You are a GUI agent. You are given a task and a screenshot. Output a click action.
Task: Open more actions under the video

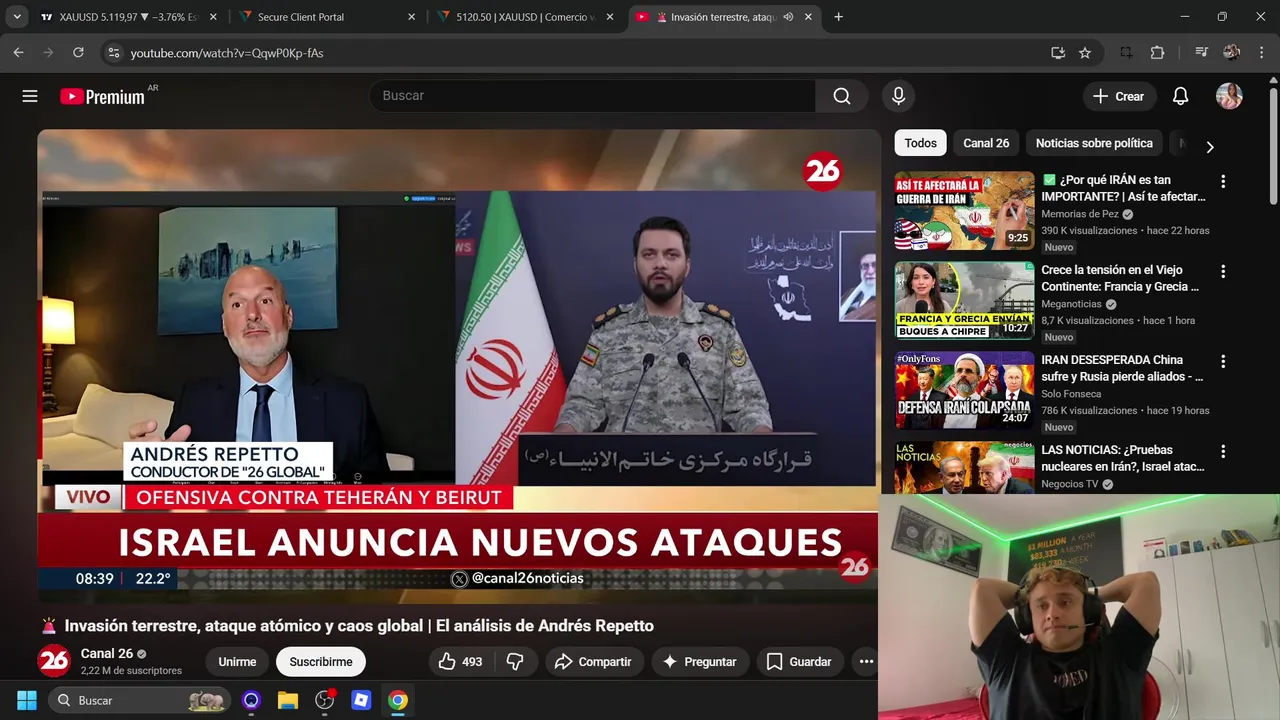(x=866, y=661)
